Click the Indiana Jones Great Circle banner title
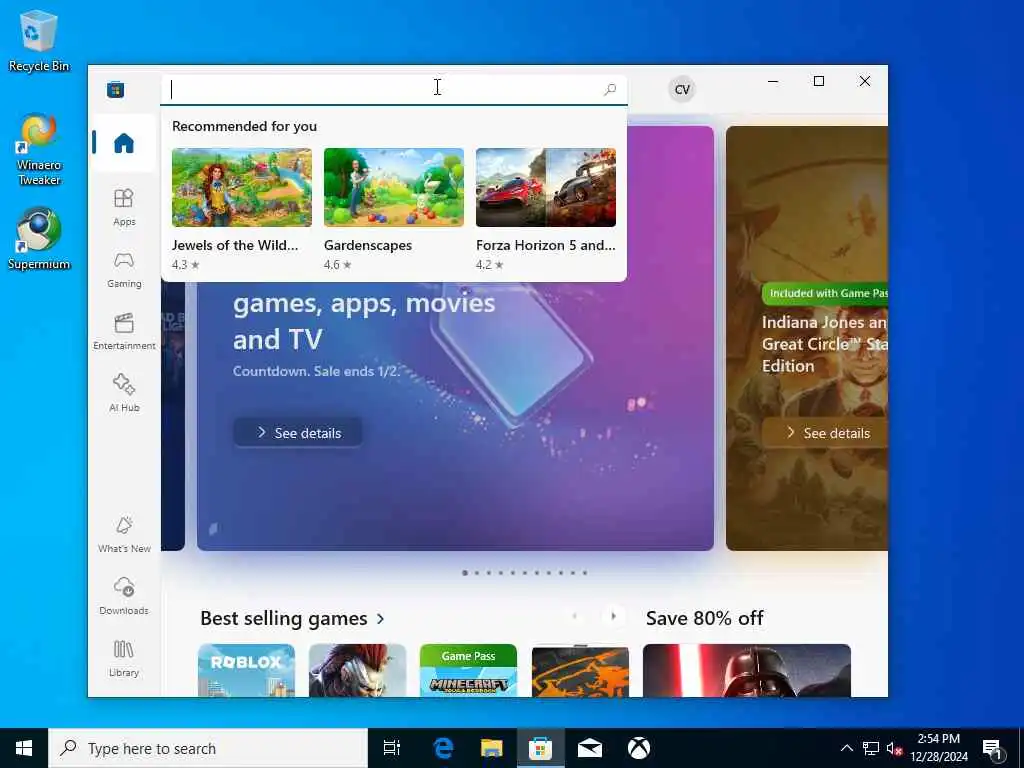Image resolution: width=1024 pixels, height=768 pixels. (x=825, y=344)
